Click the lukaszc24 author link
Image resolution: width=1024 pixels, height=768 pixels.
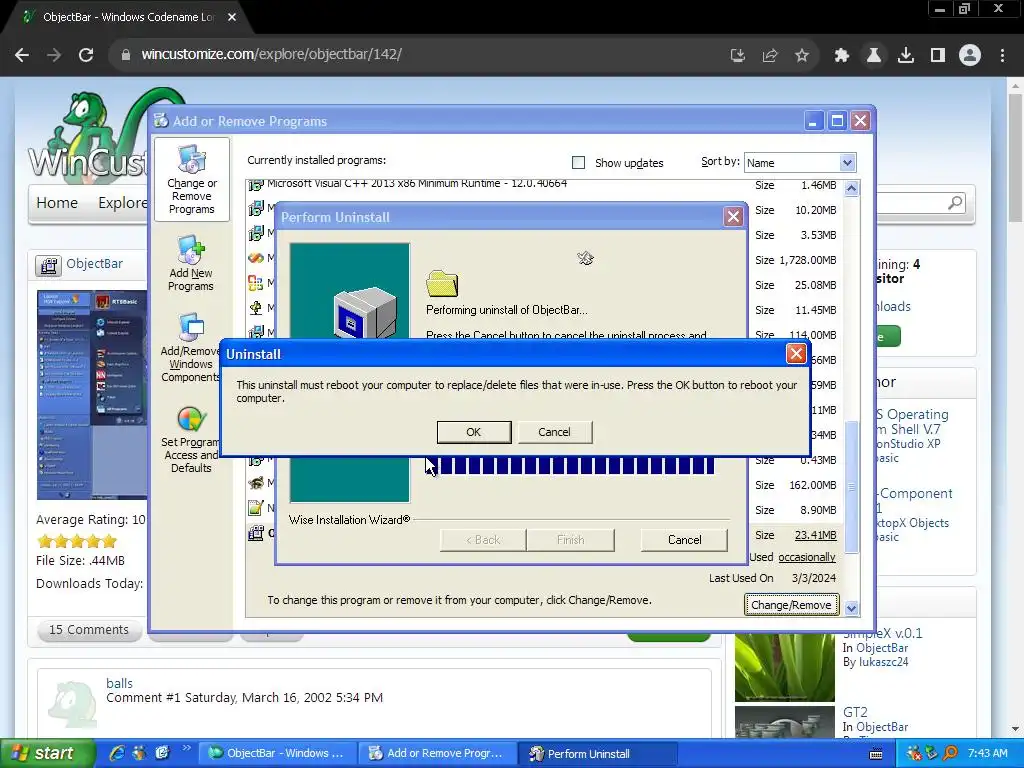884,662
